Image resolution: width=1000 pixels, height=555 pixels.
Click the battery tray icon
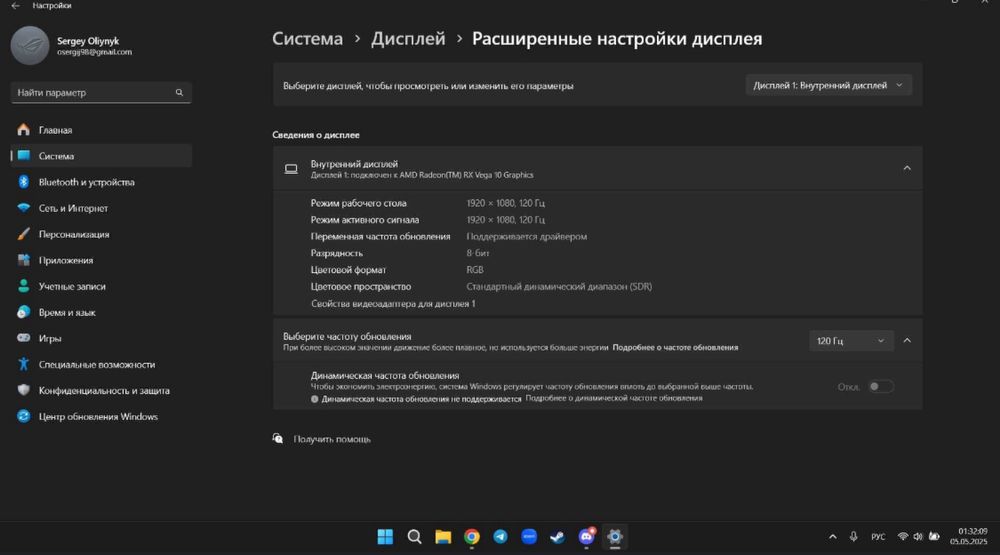934,537
